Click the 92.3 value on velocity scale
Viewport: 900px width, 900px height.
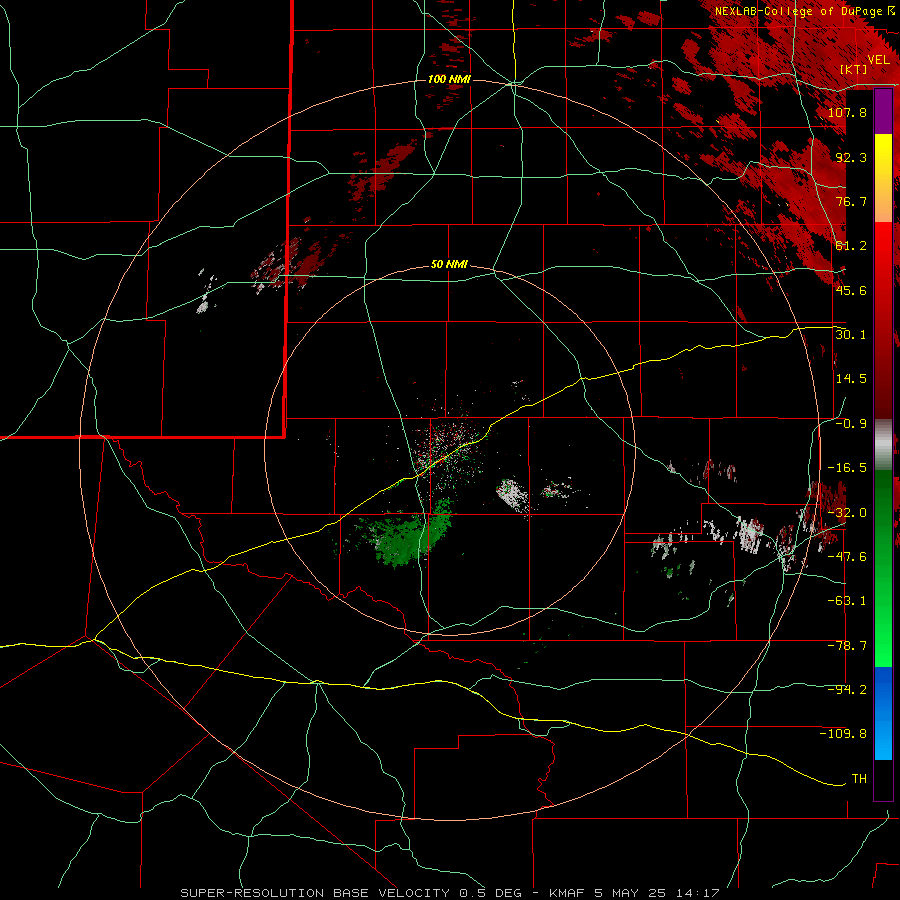(x=851, y=157)
